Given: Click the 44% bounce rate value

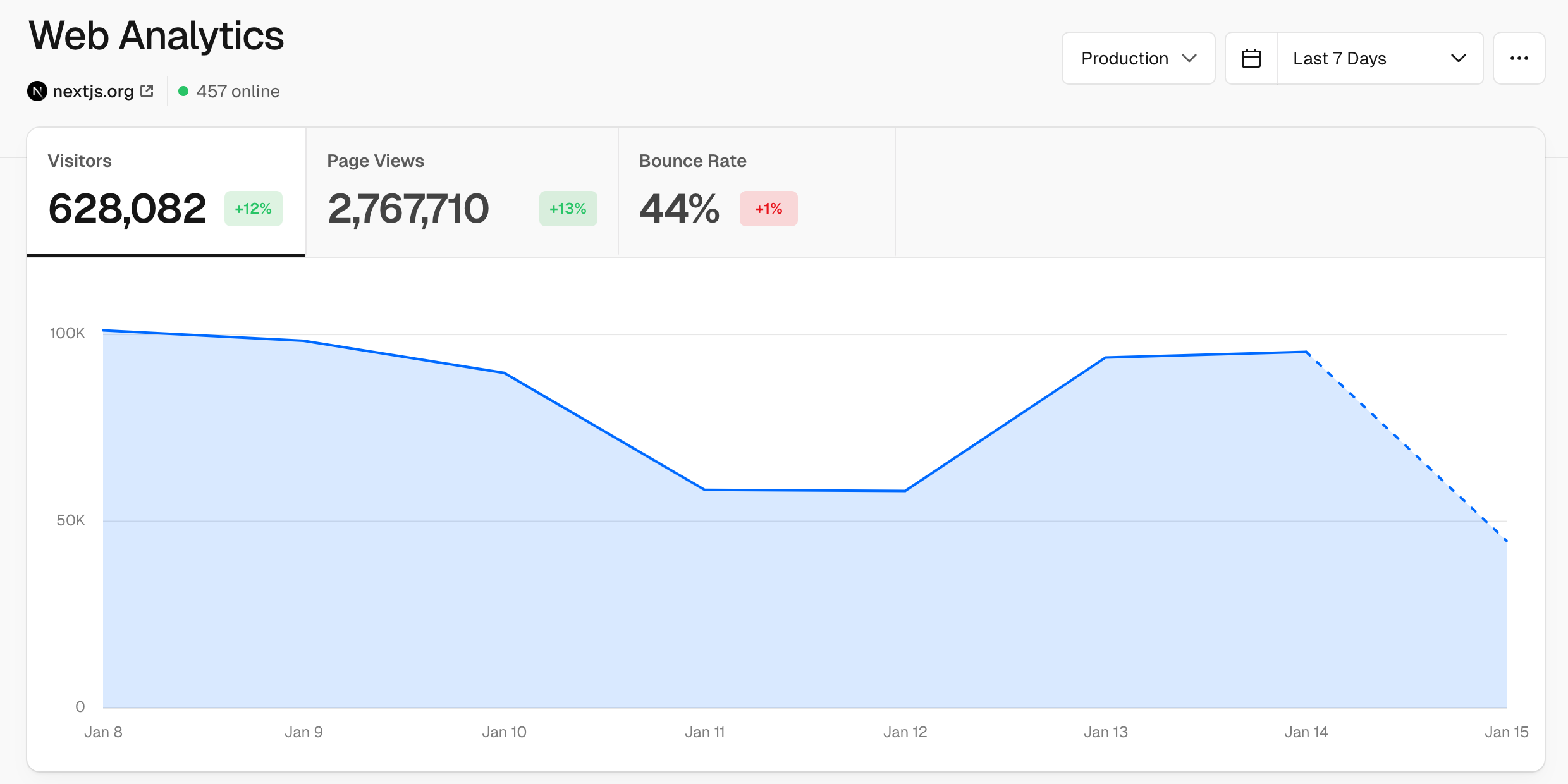Looking at the screenshot, I should pyautogui.click(x=679, y=209).
